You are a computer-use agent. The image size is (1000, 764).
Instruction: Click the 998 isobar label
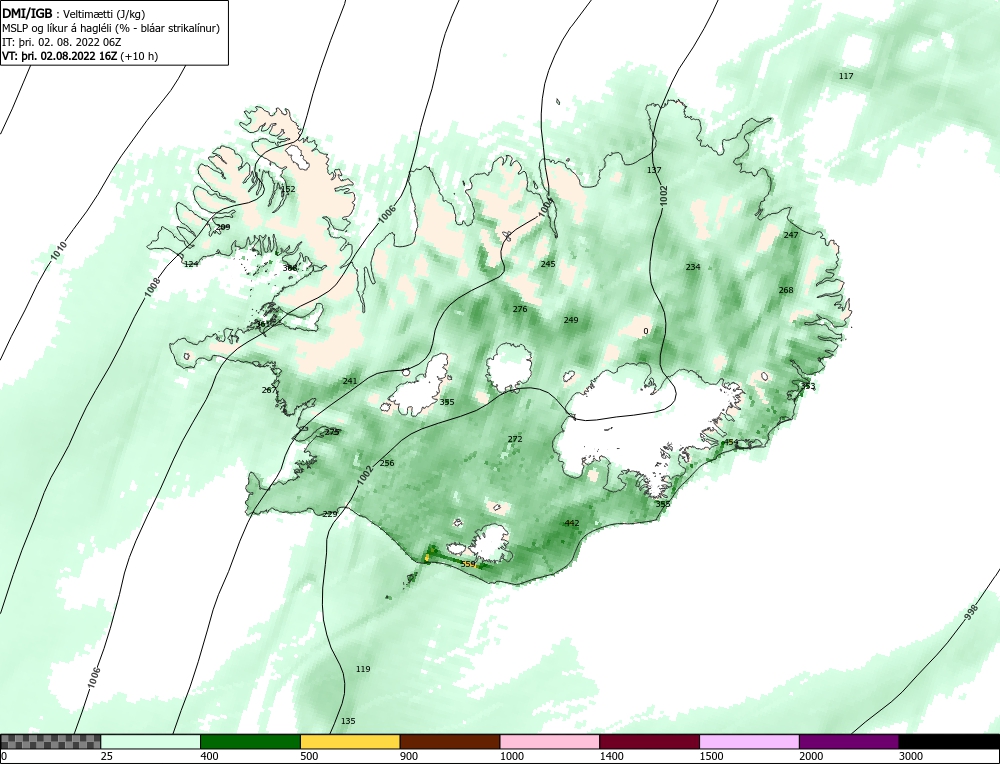click(970, 613)
